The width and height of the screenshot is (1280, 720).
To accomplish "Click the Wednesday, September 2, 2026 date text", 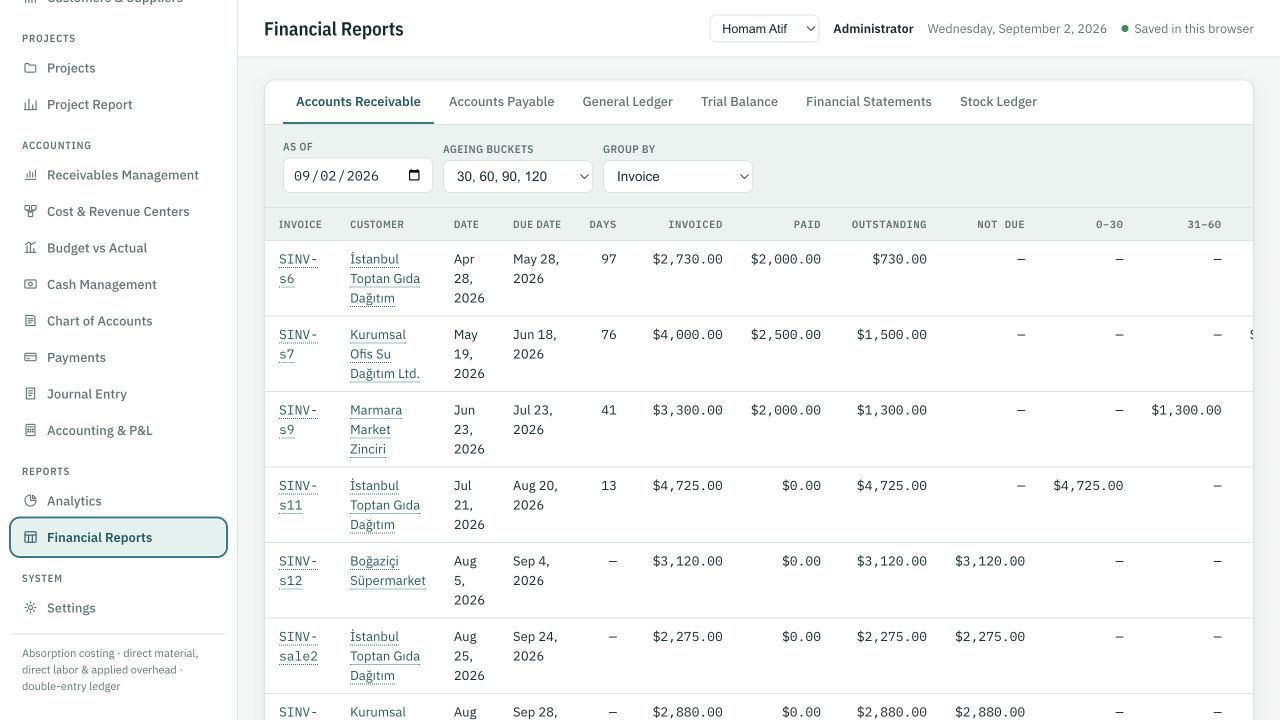I will (x=1017, y=29).
